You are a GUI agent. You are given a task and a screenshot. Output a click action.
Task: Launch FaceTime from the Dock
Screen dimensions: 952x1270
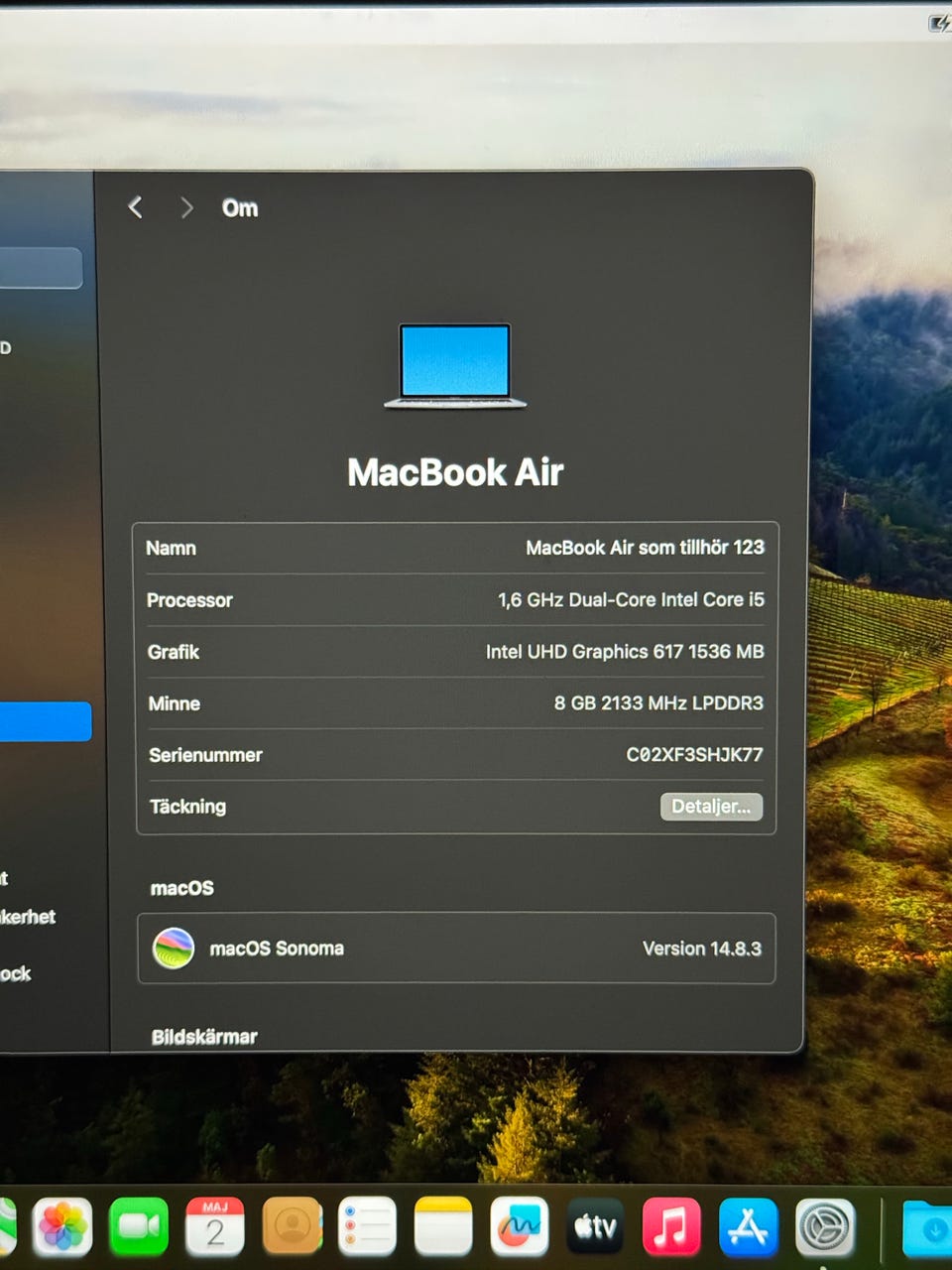(x=139, y=1227)
